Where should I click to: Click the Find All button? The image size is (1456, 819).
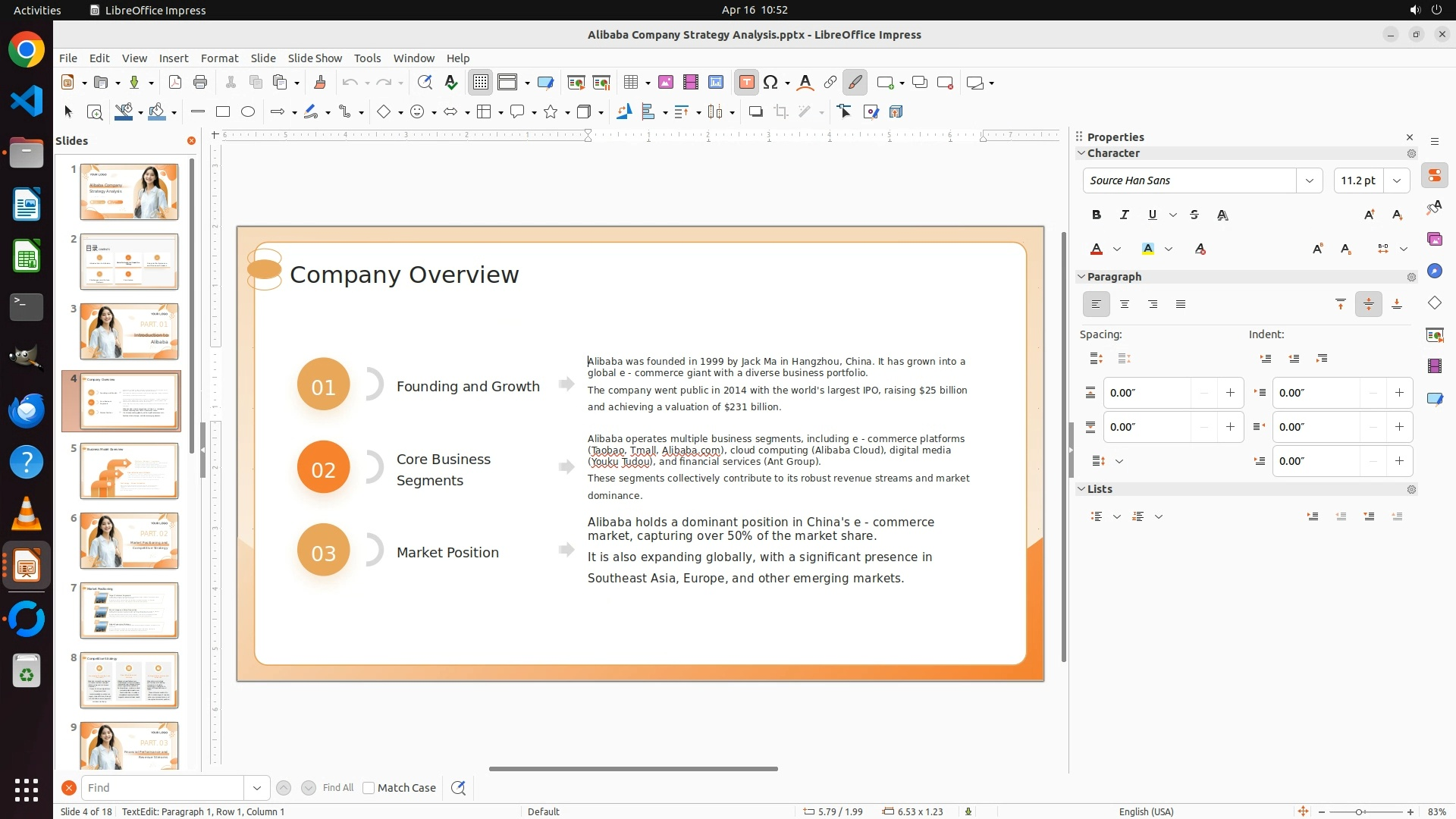(x=337, y=788)
